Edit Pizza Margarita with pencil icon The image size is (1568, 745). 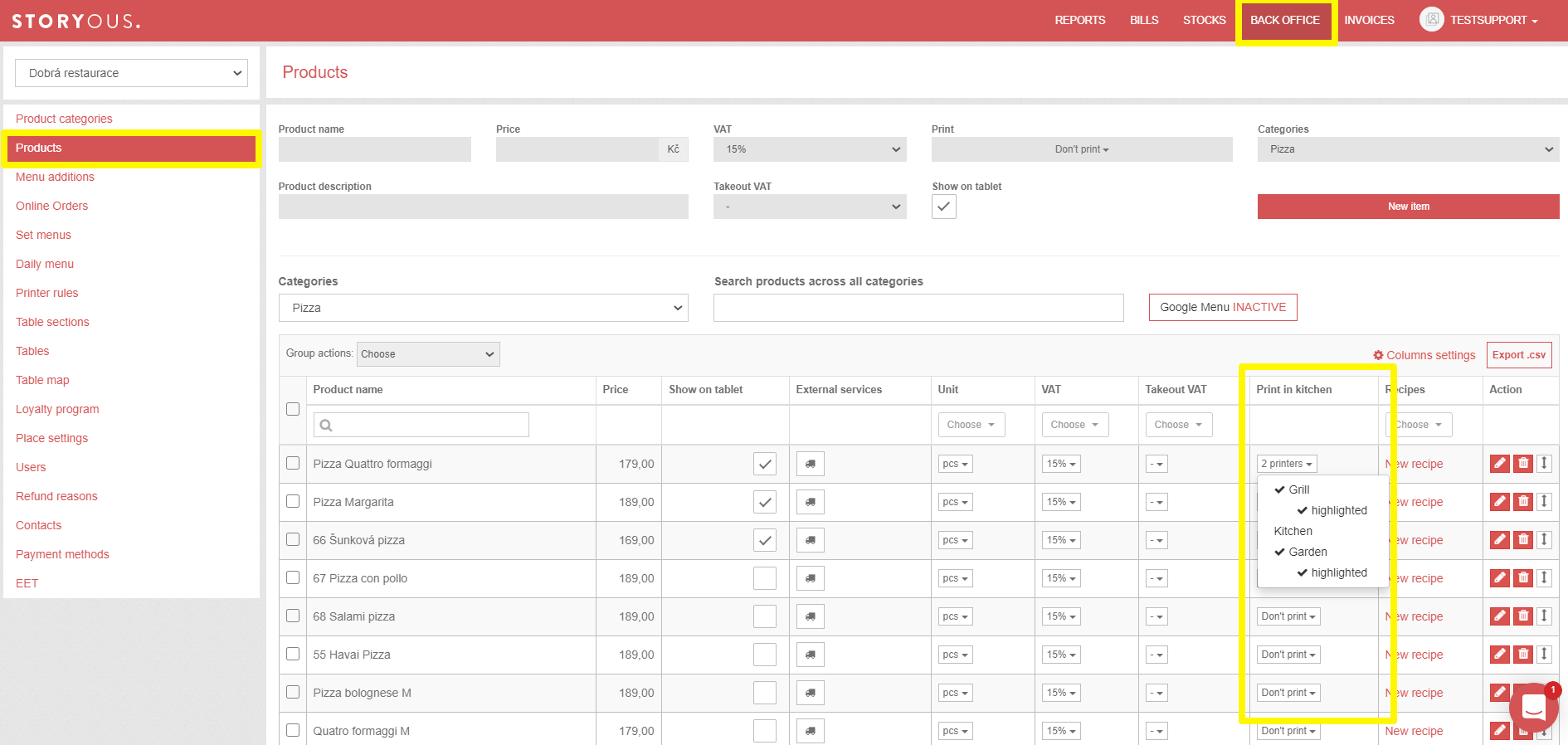click(1500, 501)
